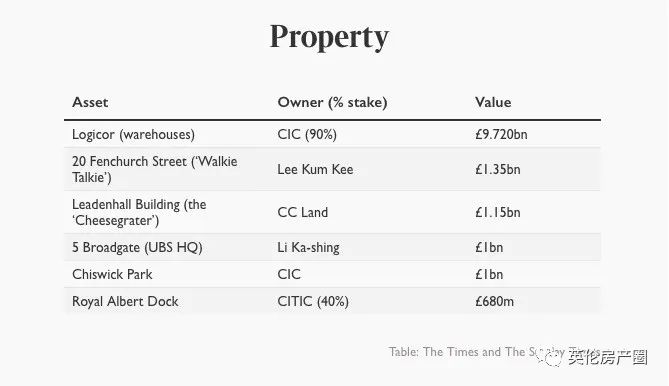Select the Value column header
Image resolution: width=669 pixels, height=386 pixels.
point(493,102)
